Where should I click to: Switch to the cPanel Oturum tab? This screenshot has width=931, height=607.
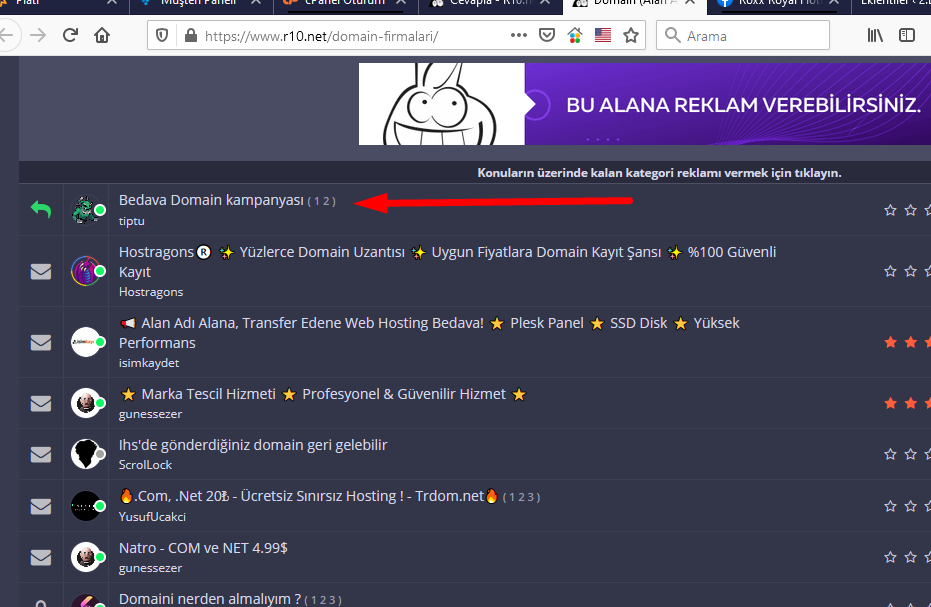(344, 4)
